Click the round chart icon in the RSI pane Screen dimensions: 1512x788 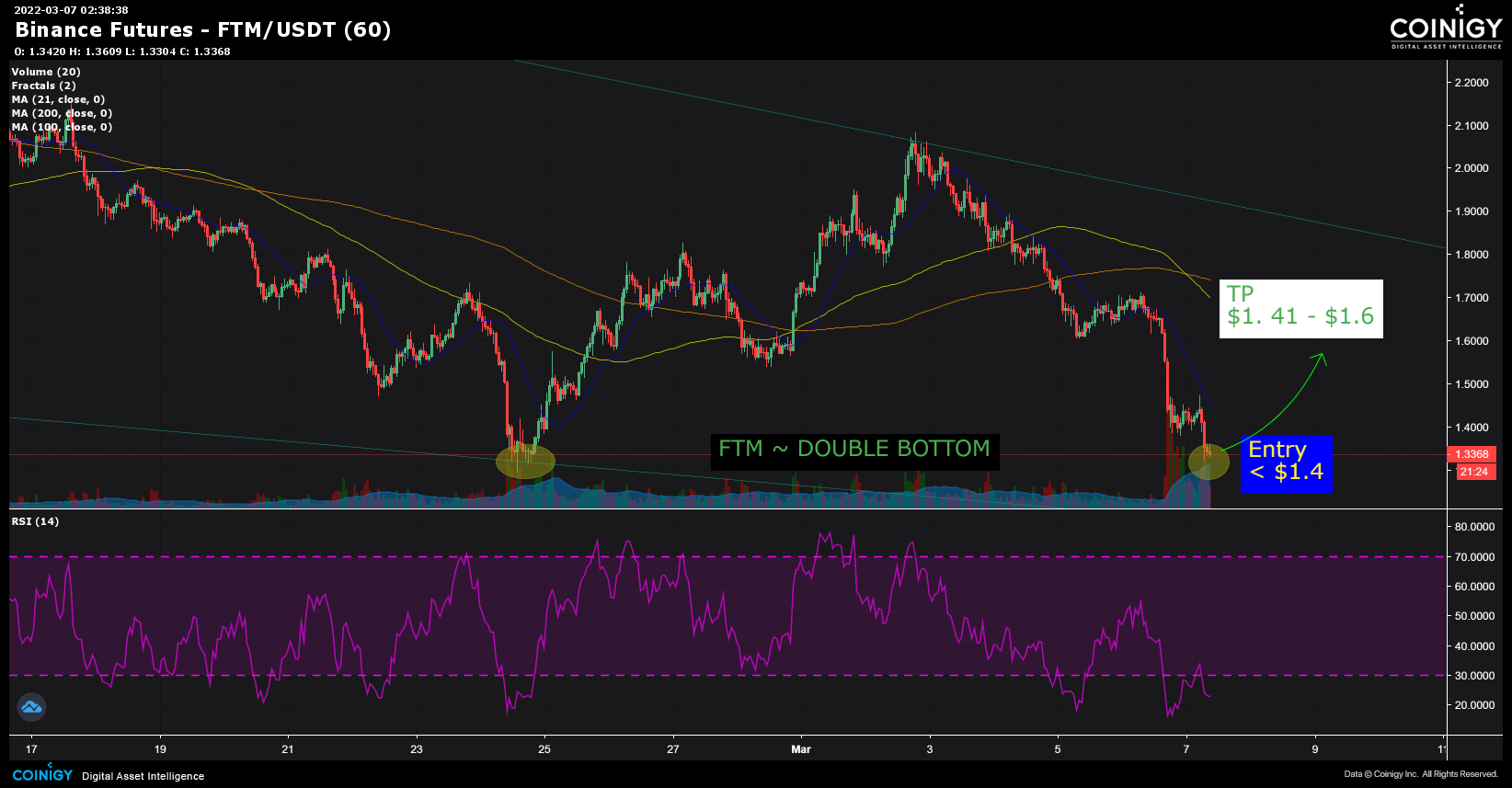coord(31,707)
